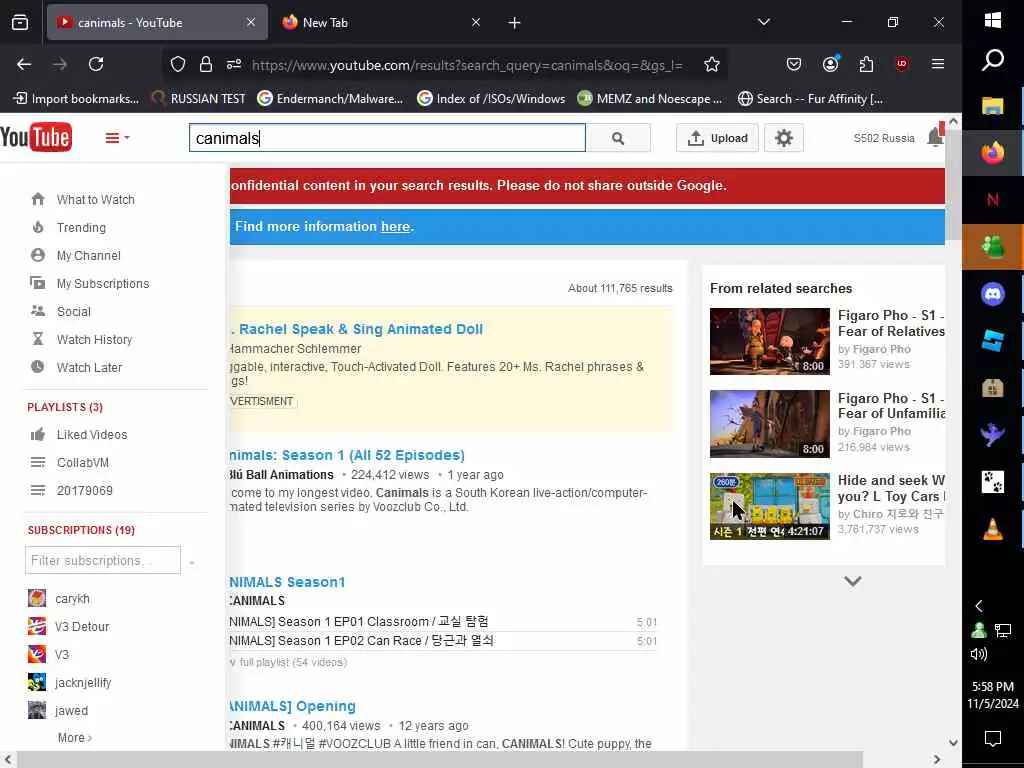Open the Windows Start menu

click(993, 20)
